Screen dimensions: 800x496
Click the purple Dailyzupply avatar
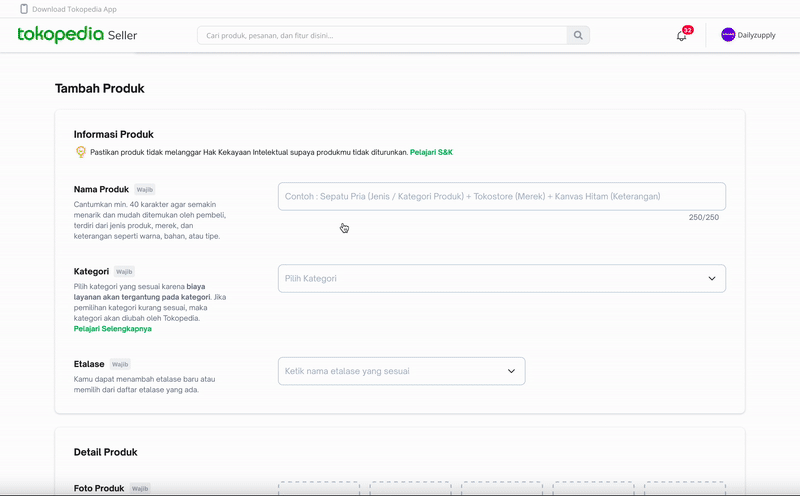(728, 35)
